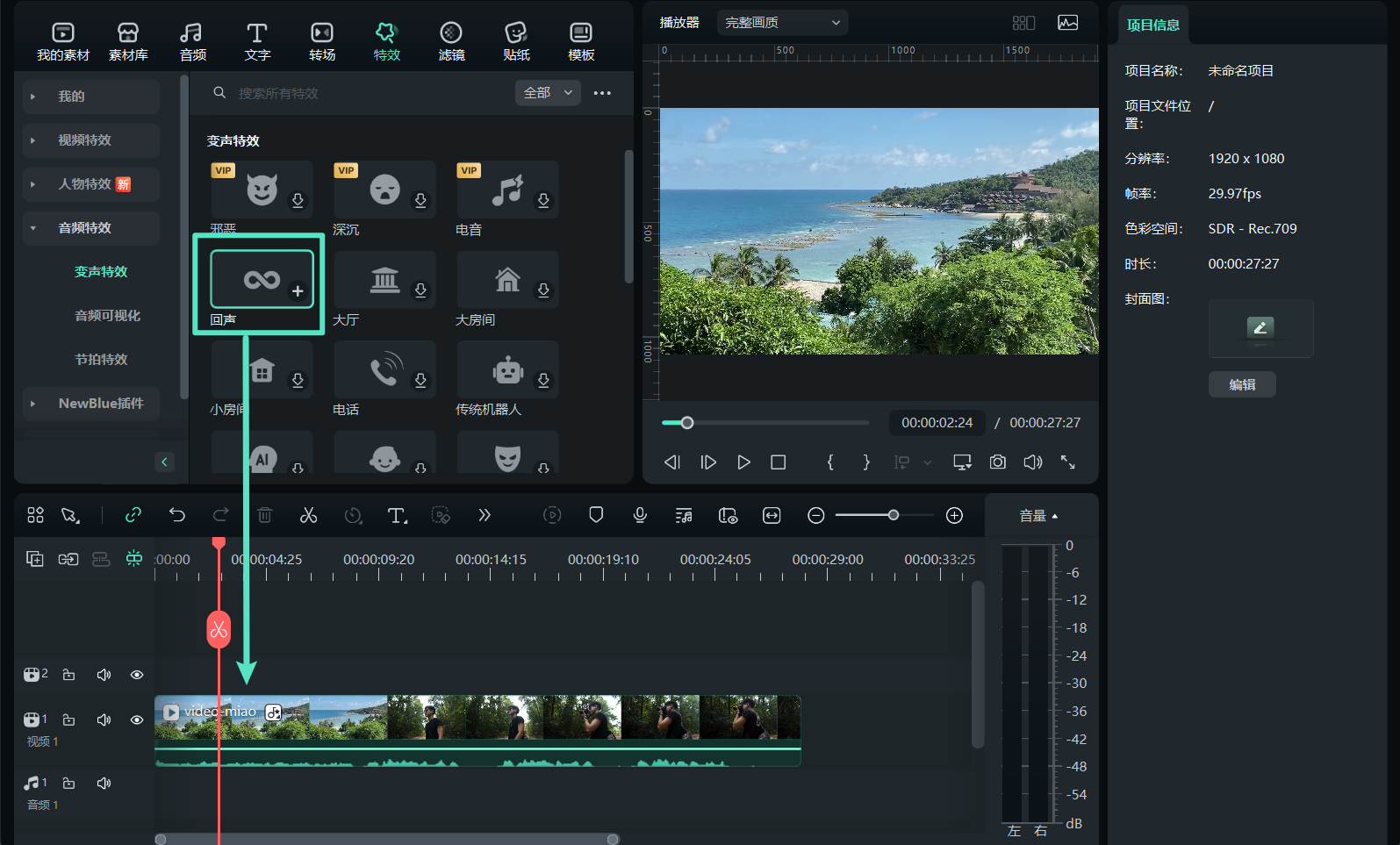
Task: Click the 编辑 button in project info
Action: click(x=1241, y=384)
